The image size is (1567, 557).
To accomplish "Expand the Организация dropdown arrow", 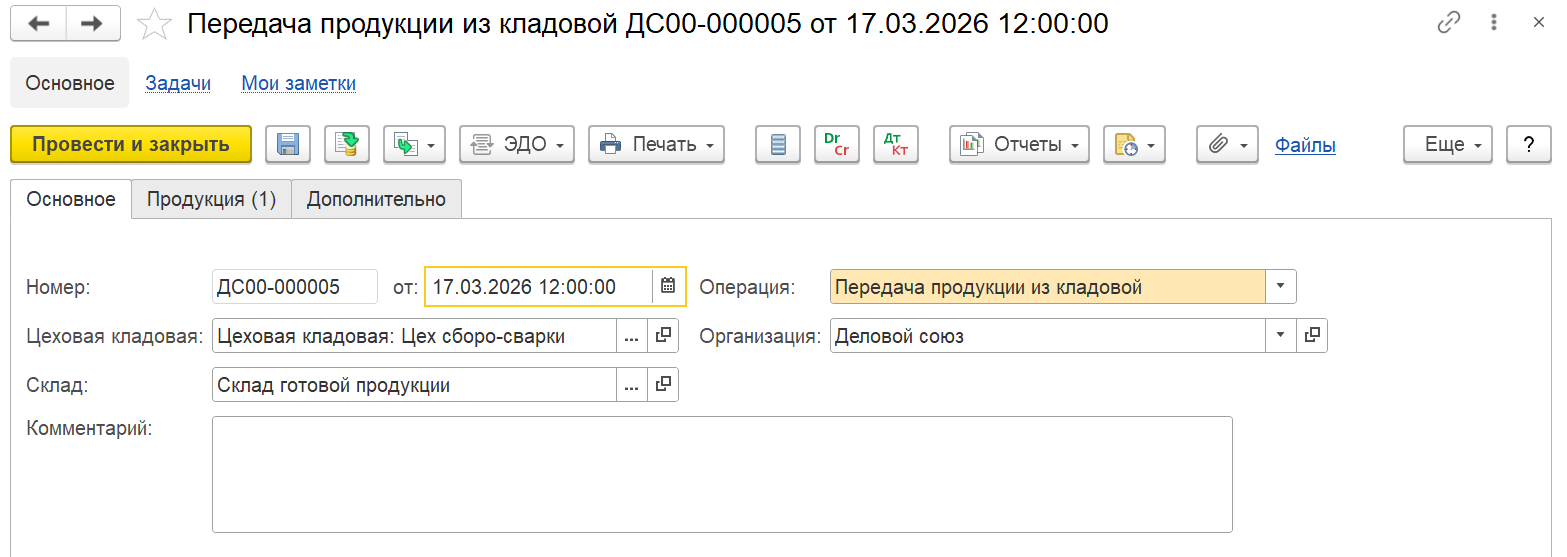I will pyautogui.click(x=1281, y=336).
